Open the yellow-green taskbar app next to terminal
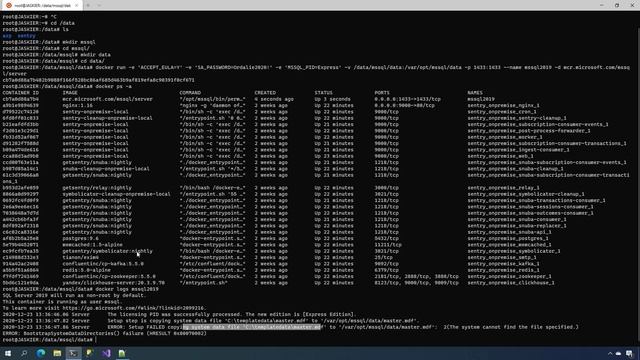 click(89, 353)
